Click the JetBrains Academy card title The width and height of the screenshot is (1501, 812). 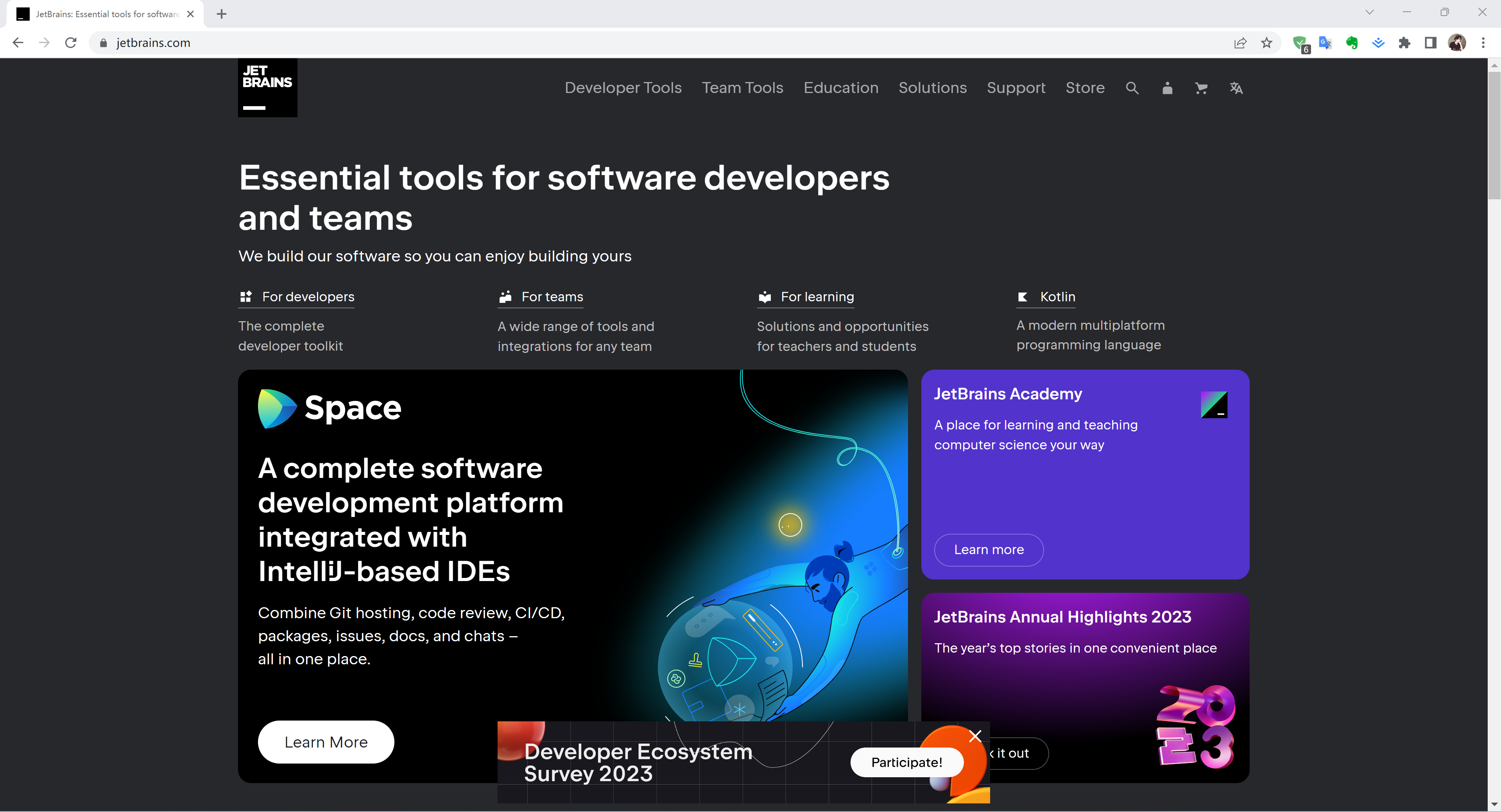(1007, 394)
